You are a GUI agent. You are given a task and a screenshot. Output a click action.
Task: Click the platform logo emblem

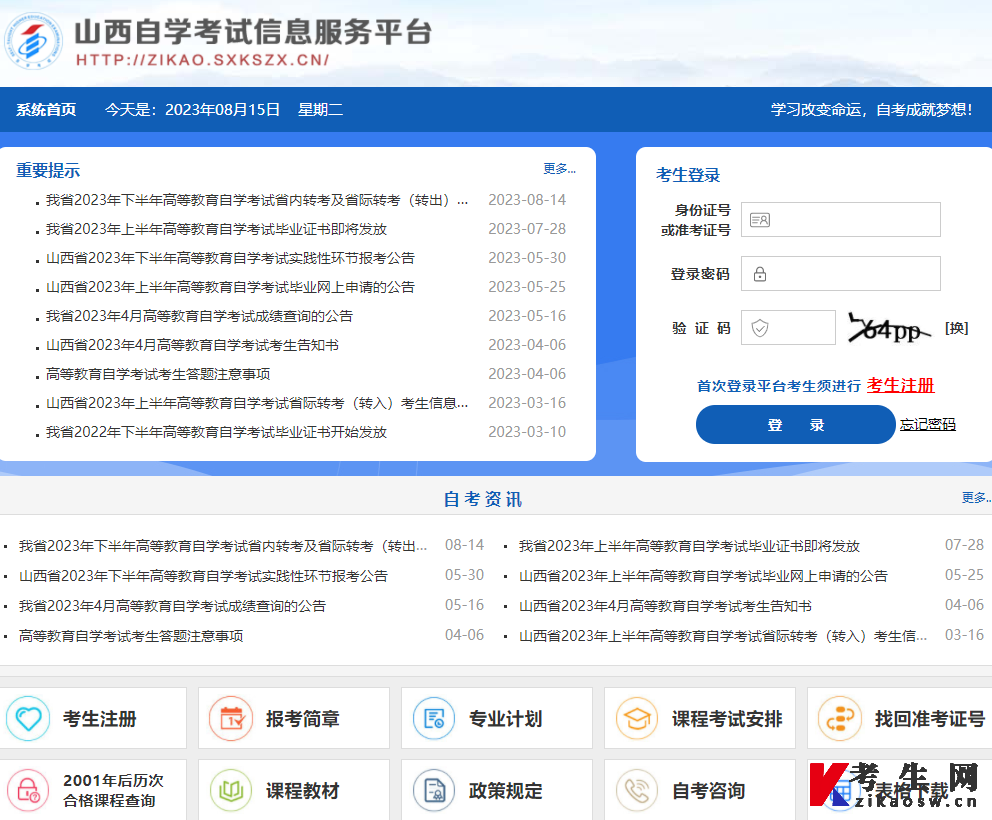click(33, 40)
